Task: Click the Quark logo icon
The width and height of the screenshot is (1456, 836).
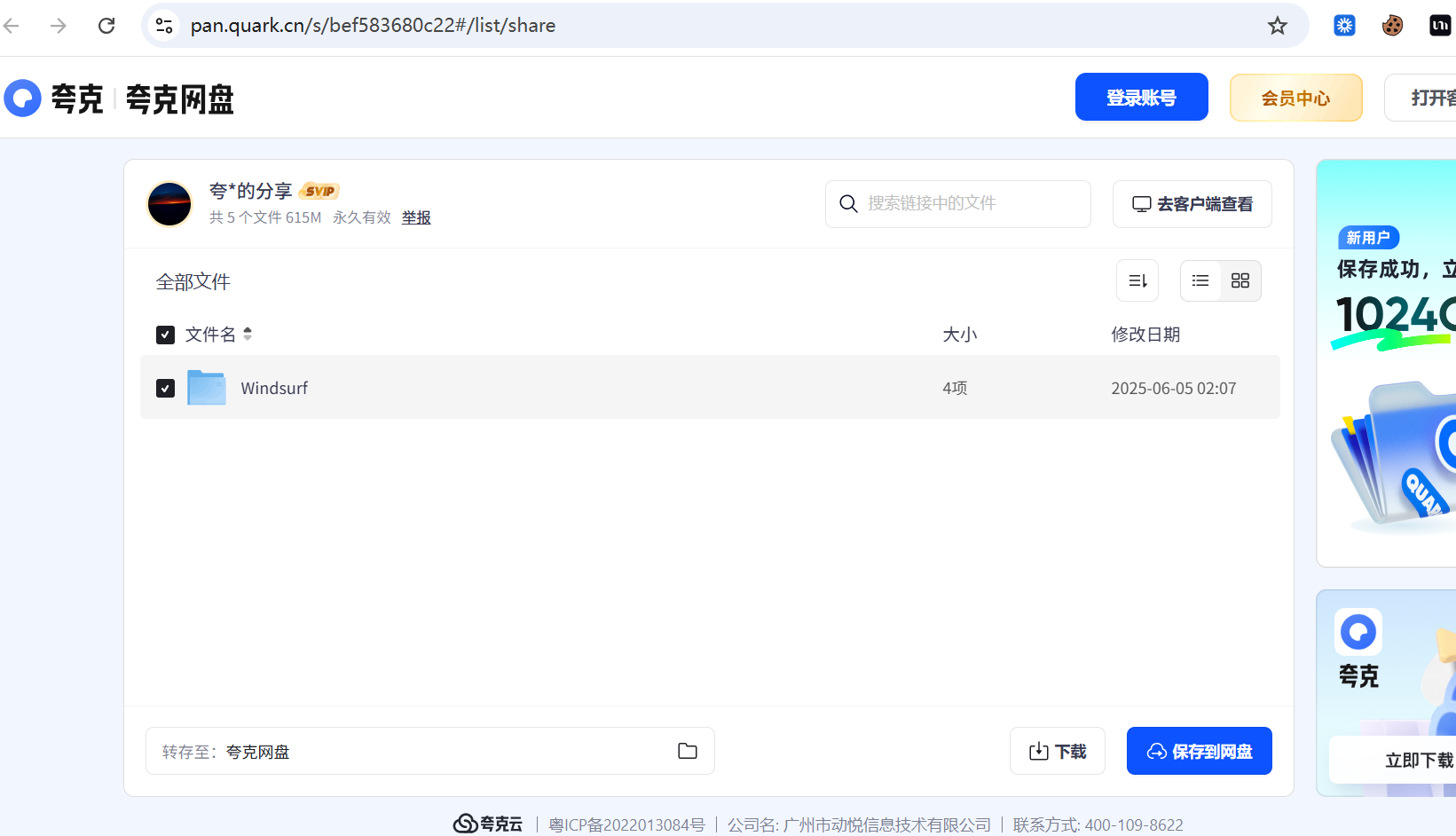Action: tap(22, 98)
